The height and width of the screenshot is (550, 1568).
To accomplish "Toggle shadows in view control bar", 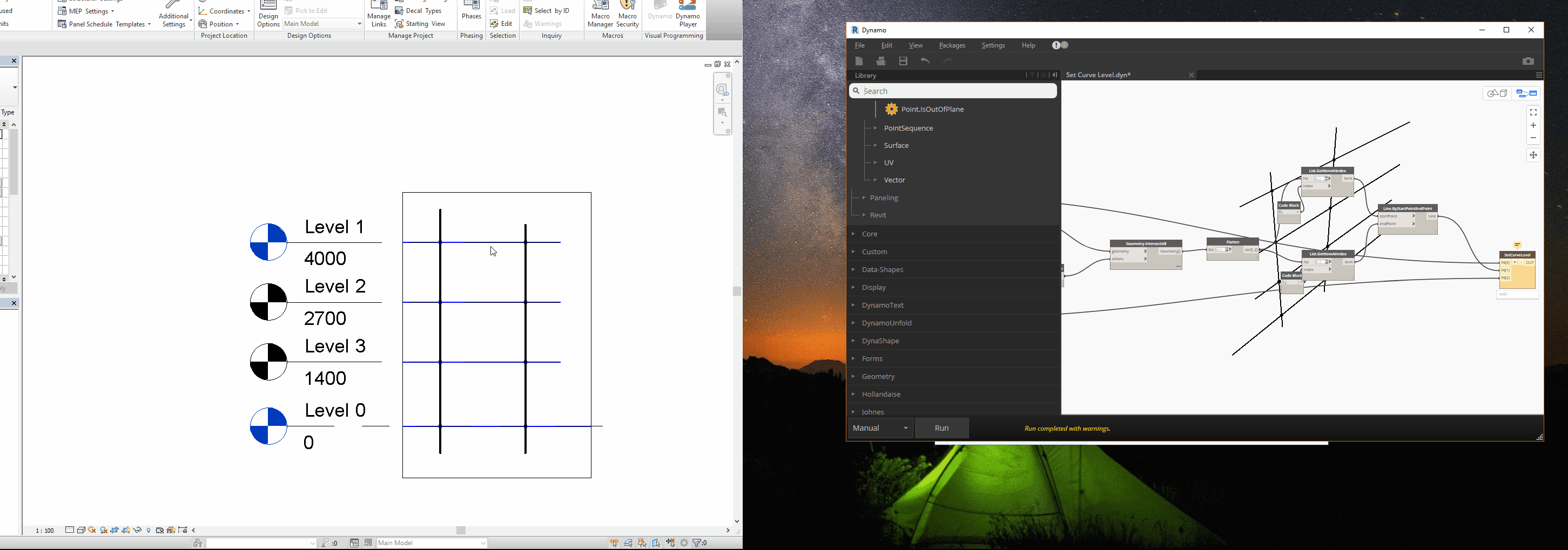I will point(104,531).
